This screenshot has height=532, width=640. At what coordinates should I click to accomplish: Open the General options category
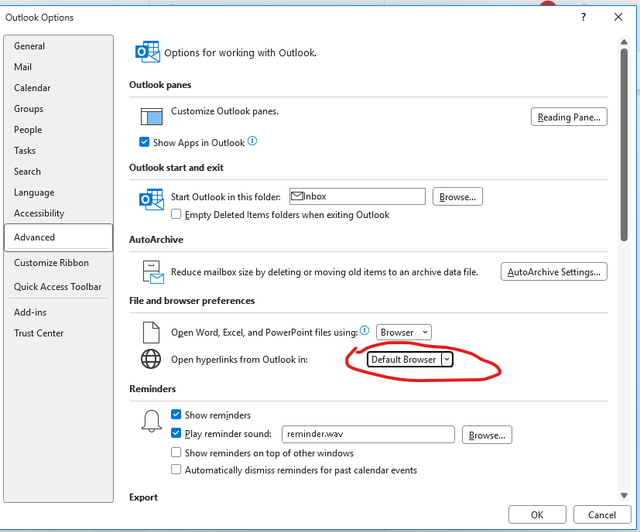[x=58, y=46]
